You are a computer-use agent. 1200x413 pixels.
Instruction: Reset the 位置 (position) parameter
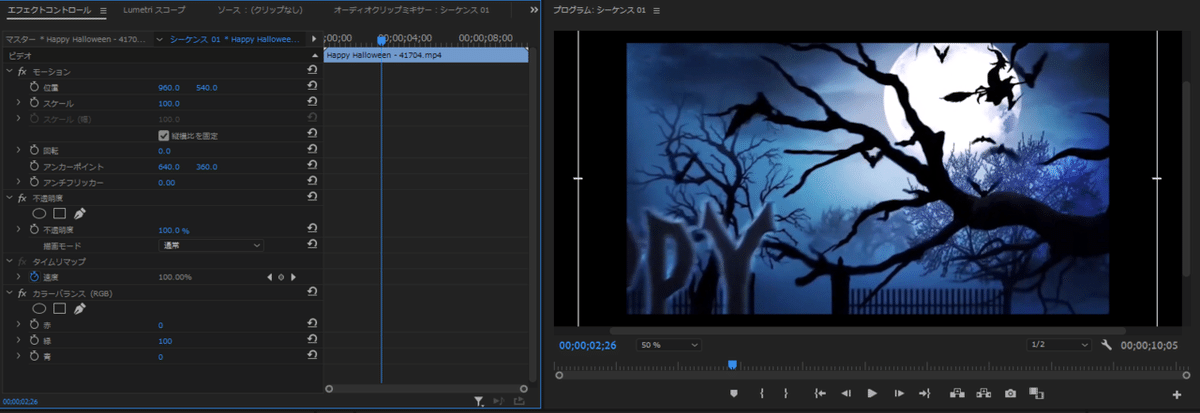(312, 87)
